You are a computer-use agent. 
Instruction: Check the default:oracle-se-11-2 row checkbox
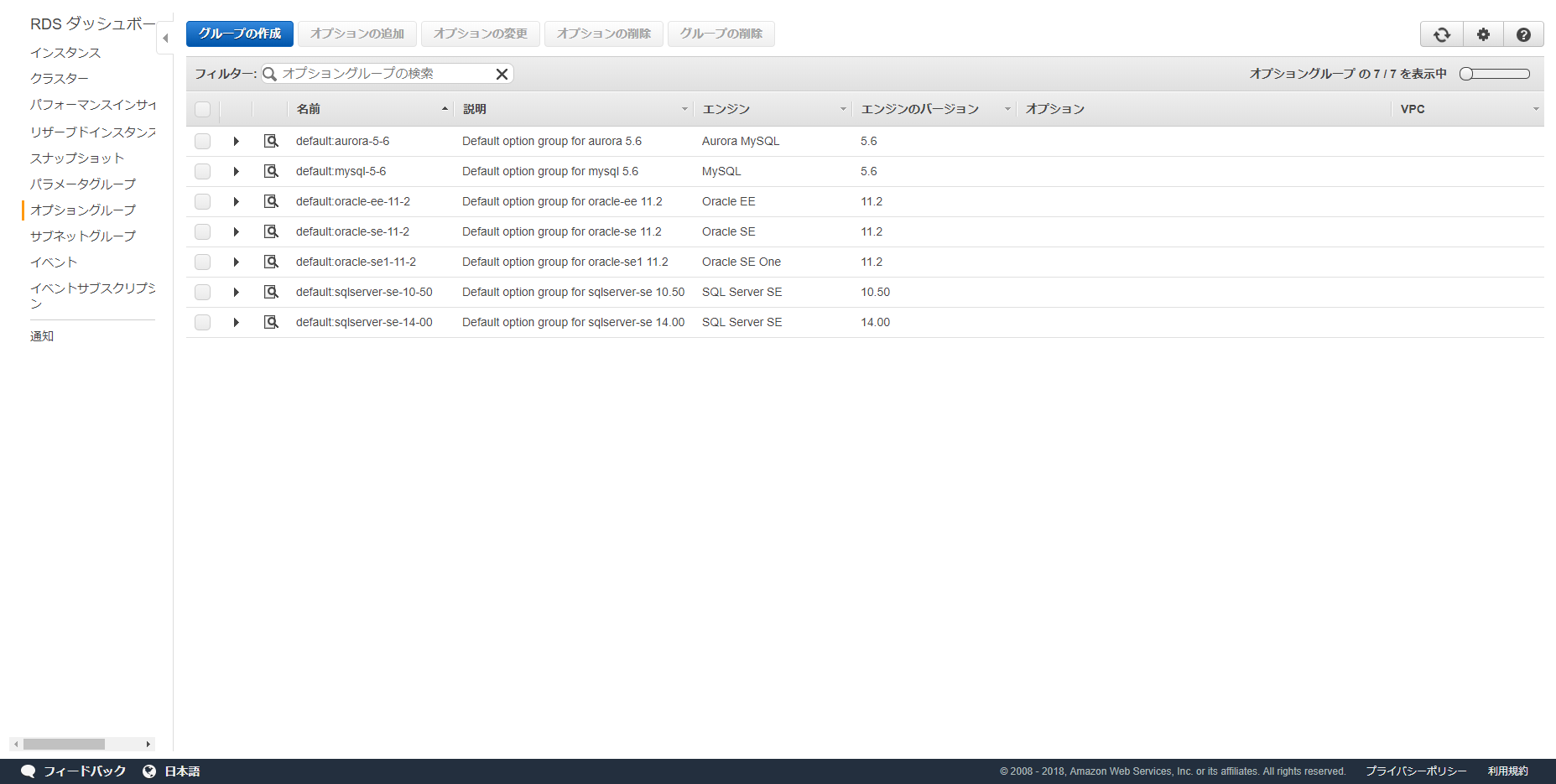tap(202, 231)
